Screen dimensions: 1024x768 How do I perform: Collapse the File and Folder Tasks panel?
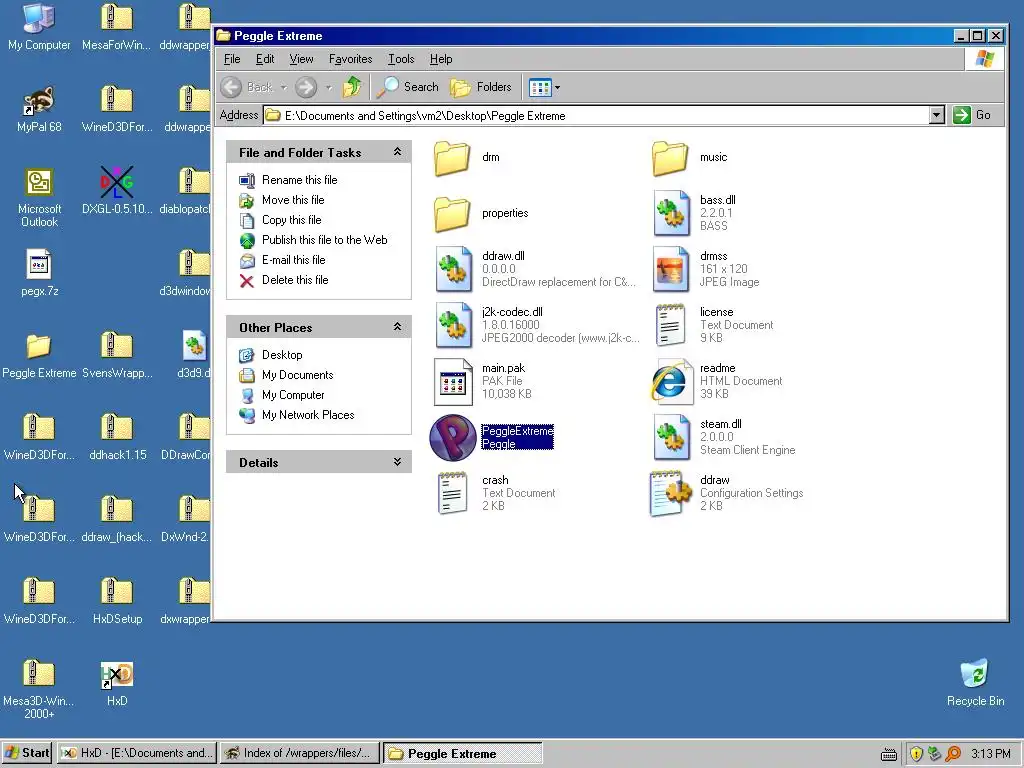397,152
